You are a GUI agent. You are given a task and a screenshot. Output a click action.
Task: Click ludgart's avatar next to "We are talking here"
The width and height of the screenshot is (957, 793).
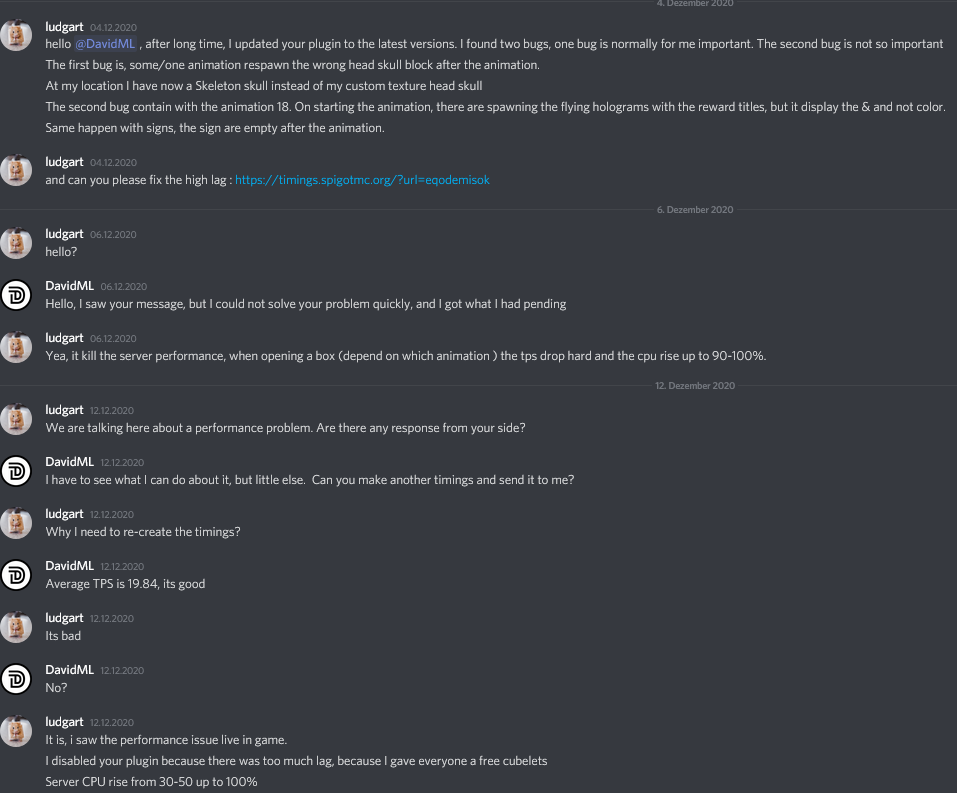pyautogui.click(x=16, y=418)
